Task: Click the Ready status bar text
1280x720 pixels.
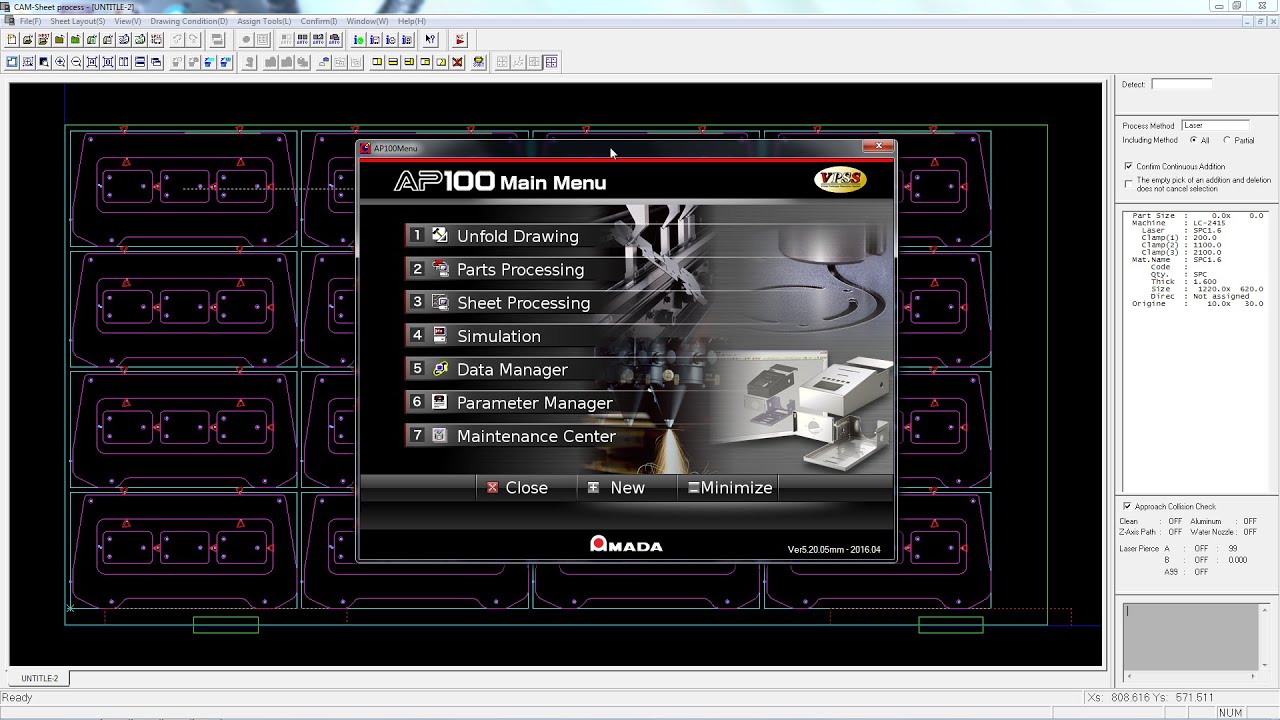Action: 17,697
